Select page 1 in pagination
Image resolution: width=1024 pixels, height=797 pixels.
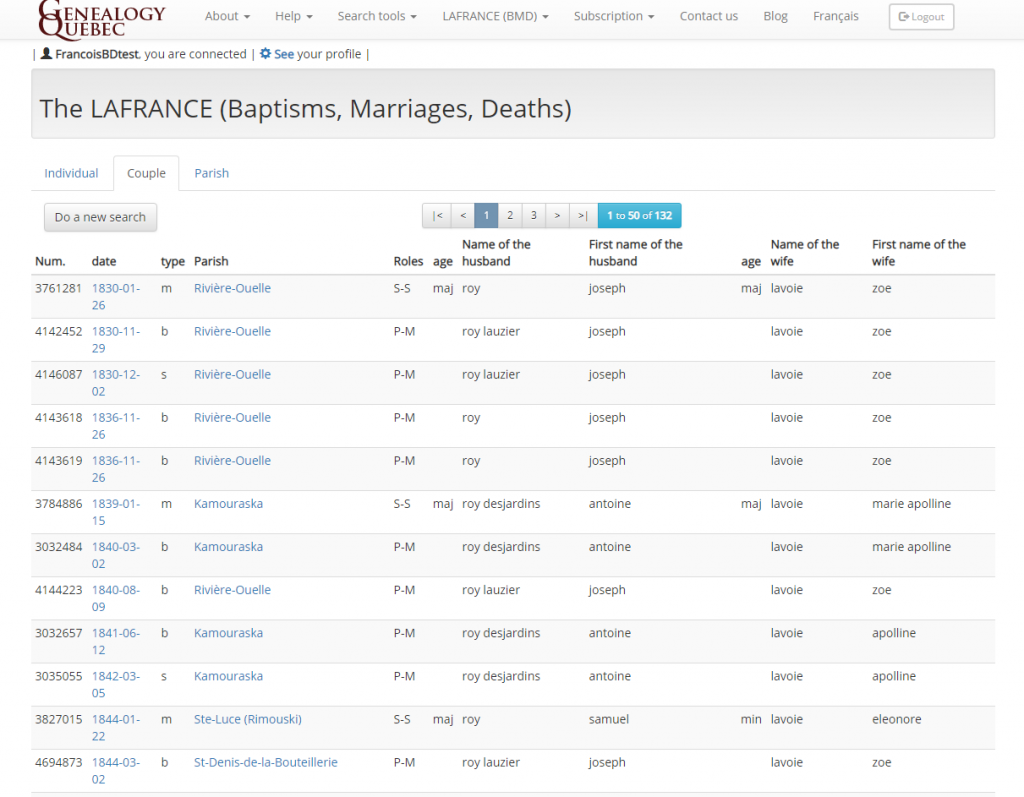tap(486, 216)
